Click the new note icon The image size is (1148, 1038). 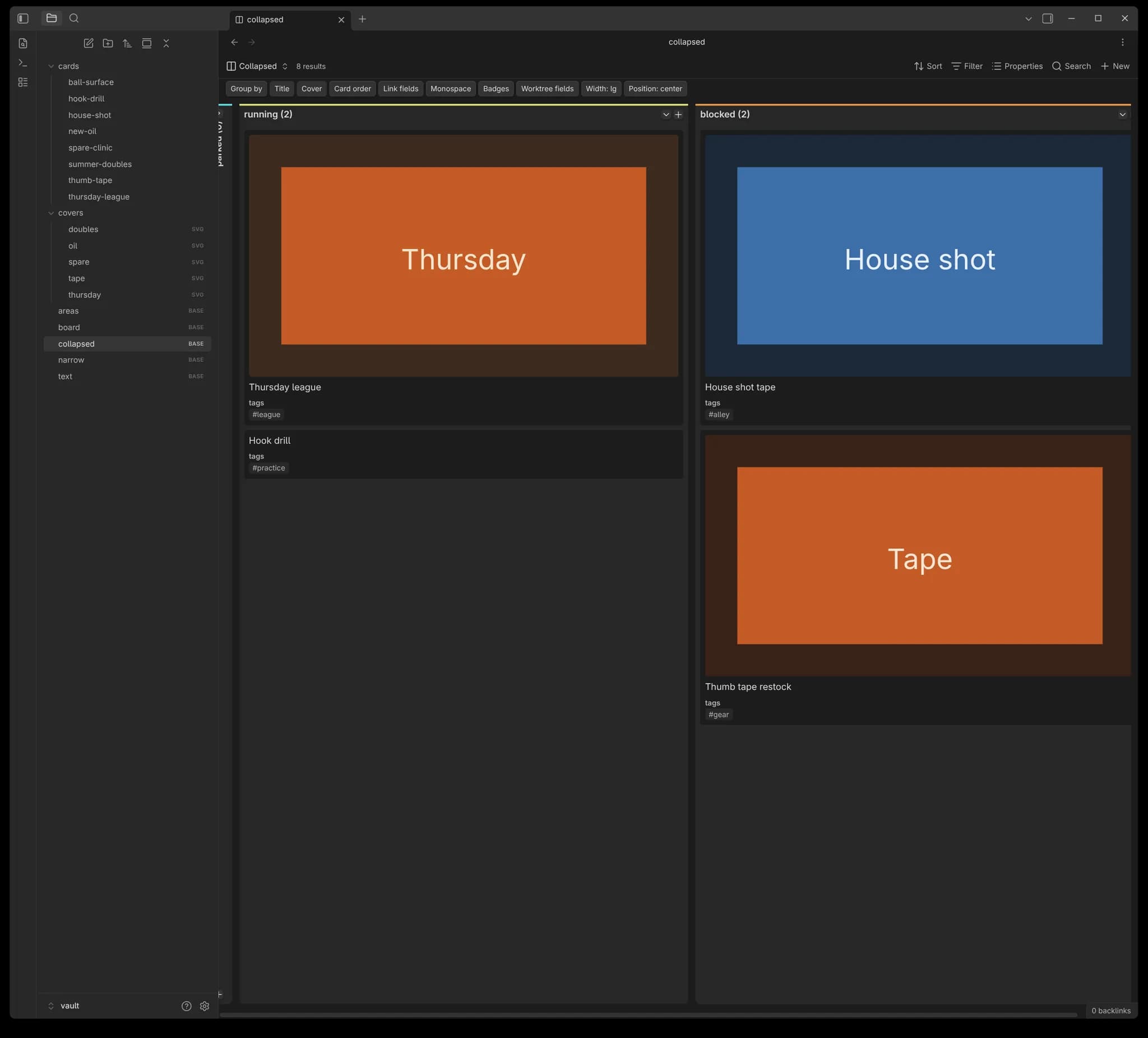click(88, 43)
